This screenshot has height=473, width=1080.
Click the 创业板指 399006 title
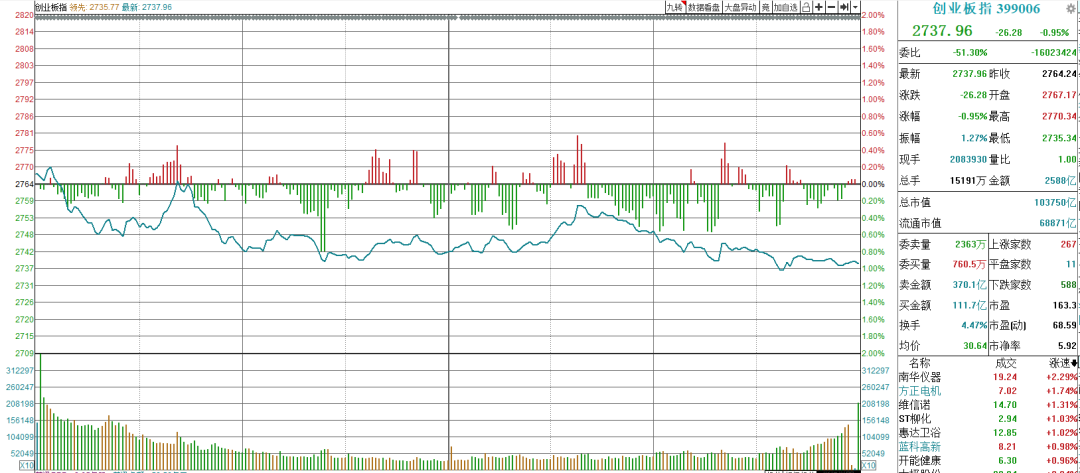coord(986,9)
